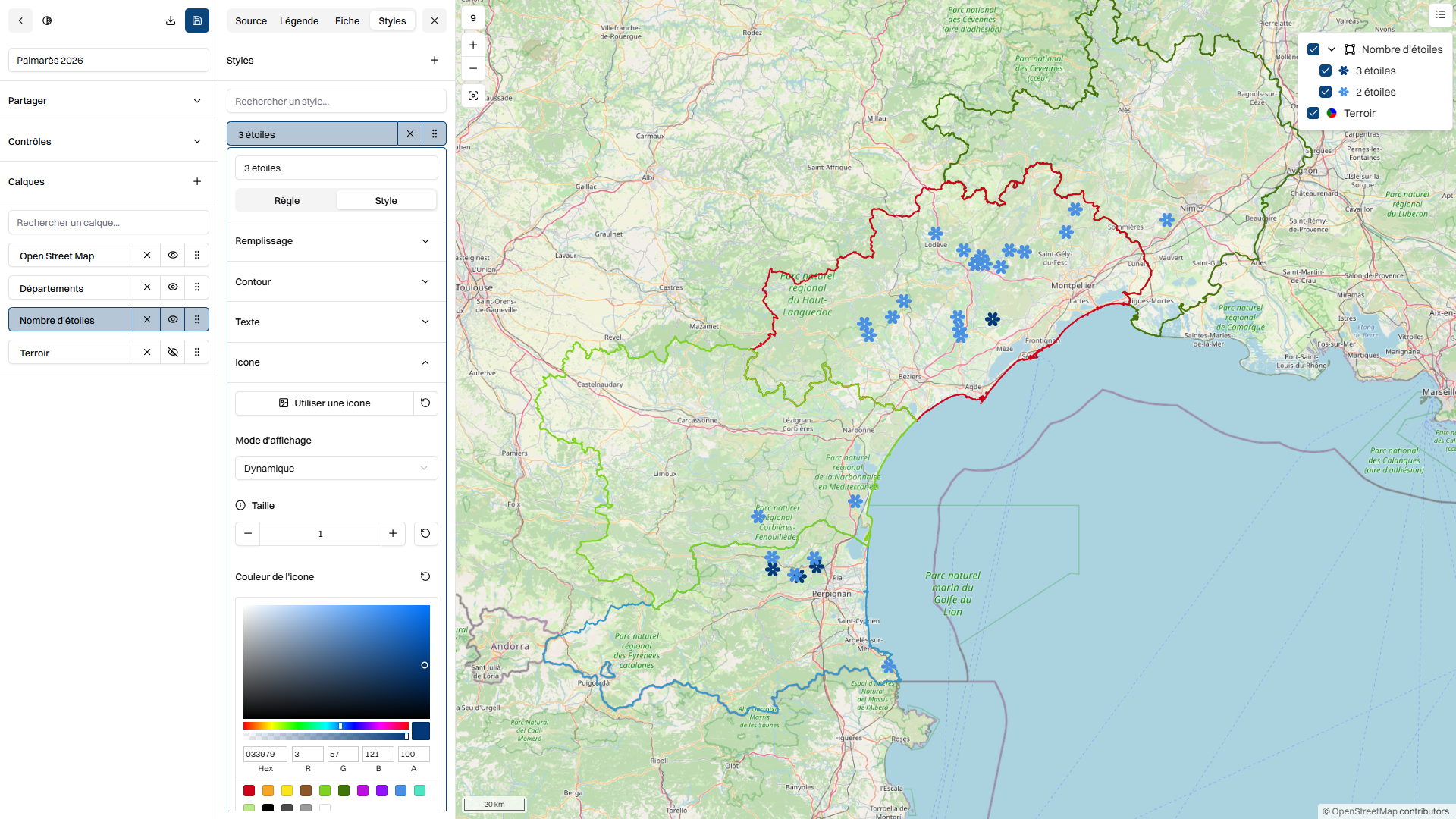
Task: Uncheck the 2 étoiles legend checkbox
Action: pos(1326,92)
